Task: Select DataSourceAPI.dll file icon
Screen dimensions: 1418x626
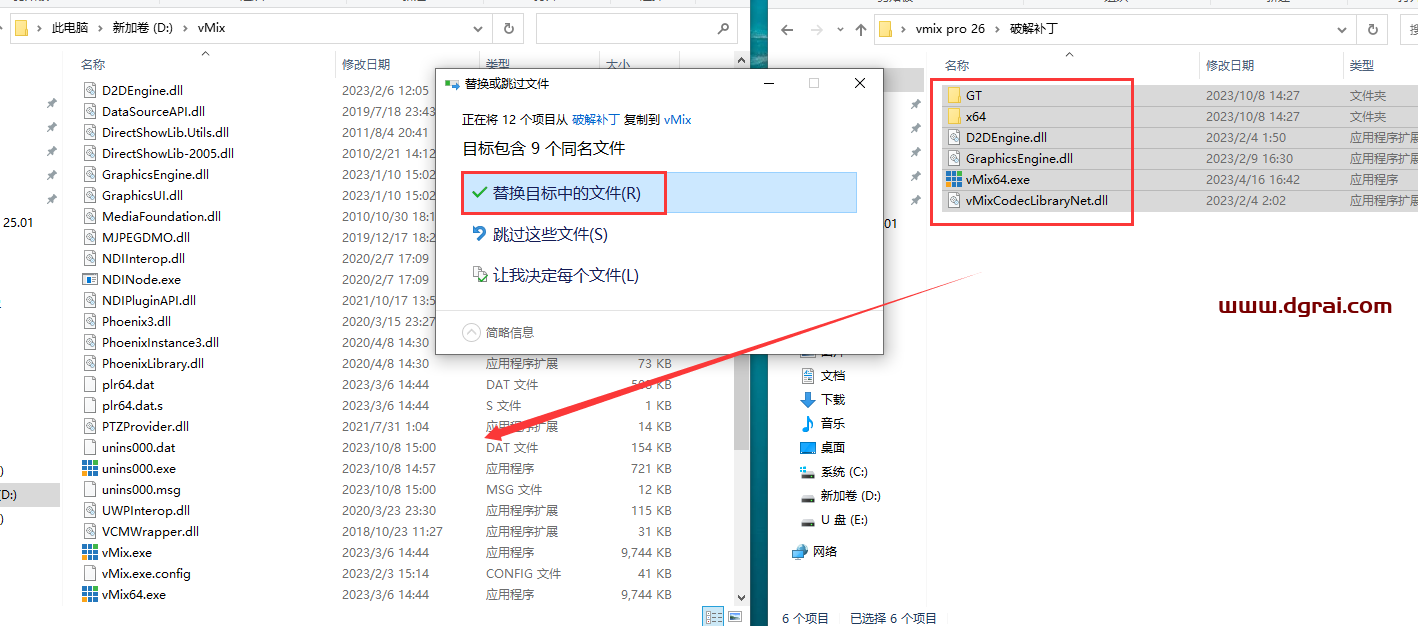Action: pyautogui.click(x=90, y=111)
